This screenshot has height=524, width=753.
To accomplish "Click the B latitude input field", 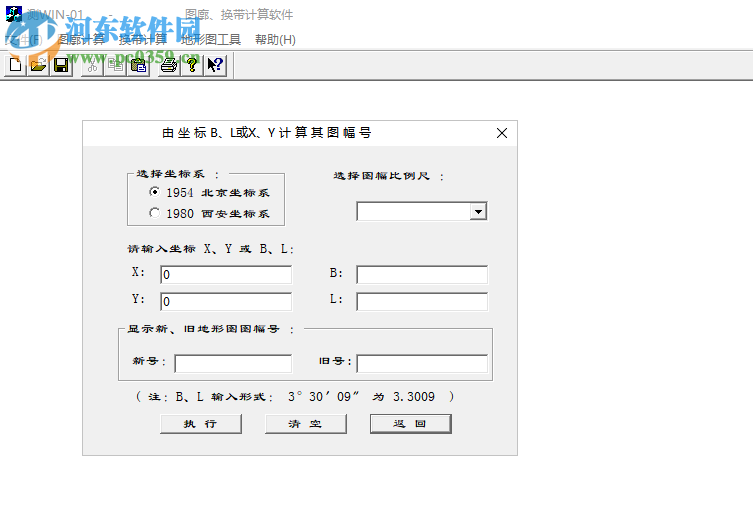I will [422, 275].
